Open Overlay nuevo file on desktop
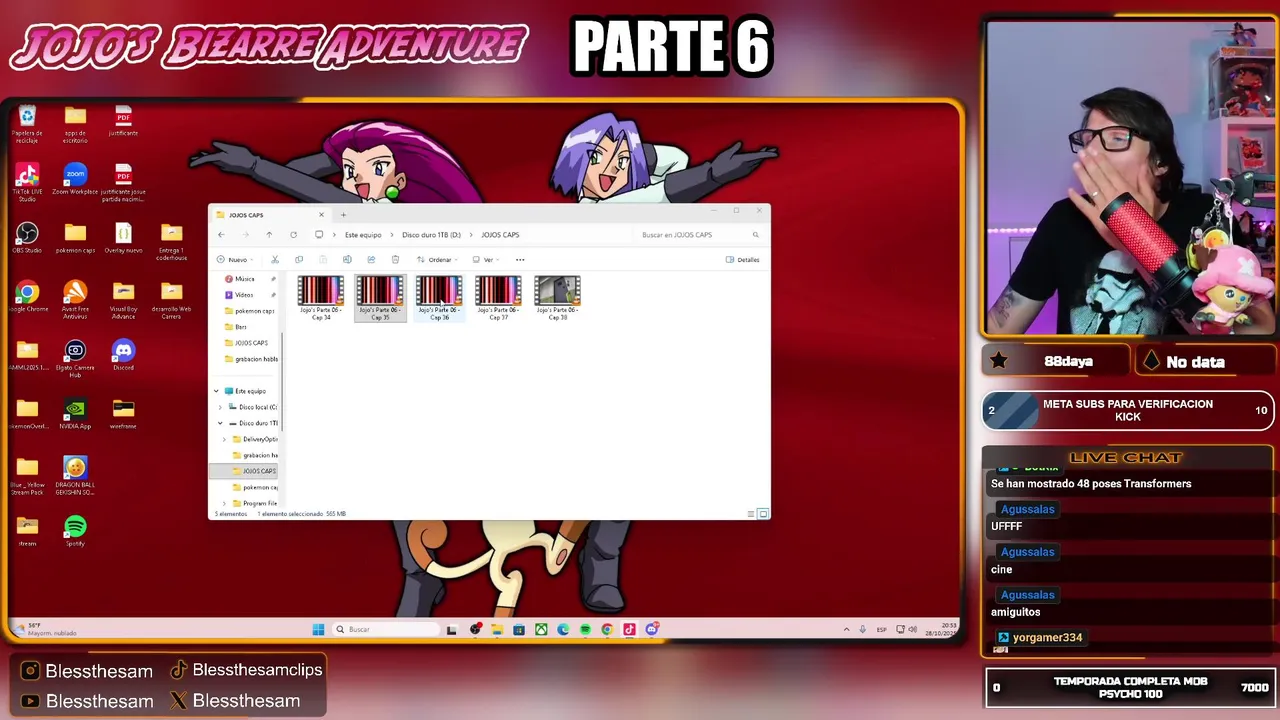 click(x=123, y=238)
